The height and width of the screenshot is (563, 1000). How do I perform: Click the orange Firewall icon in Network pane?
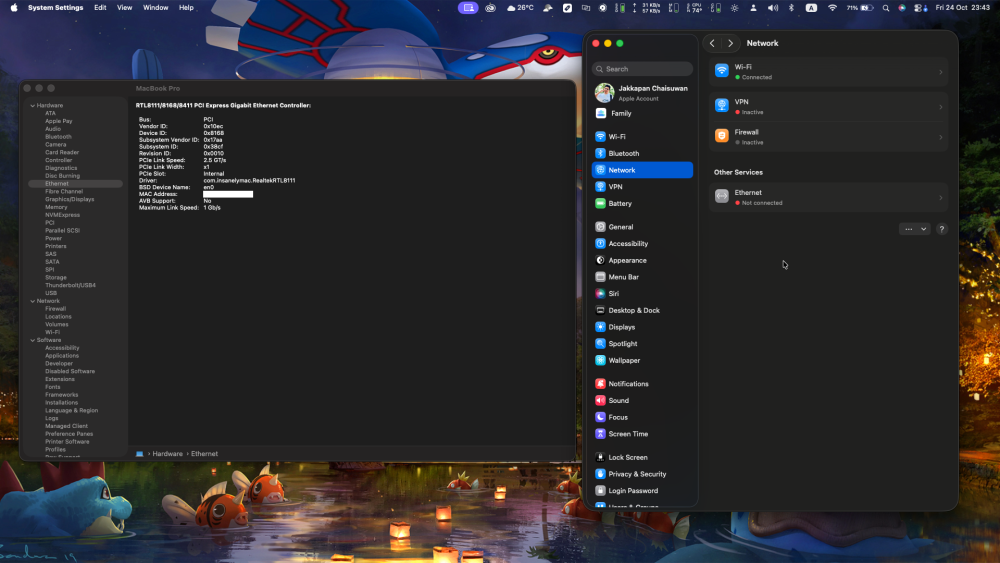(x=721, y=136)
